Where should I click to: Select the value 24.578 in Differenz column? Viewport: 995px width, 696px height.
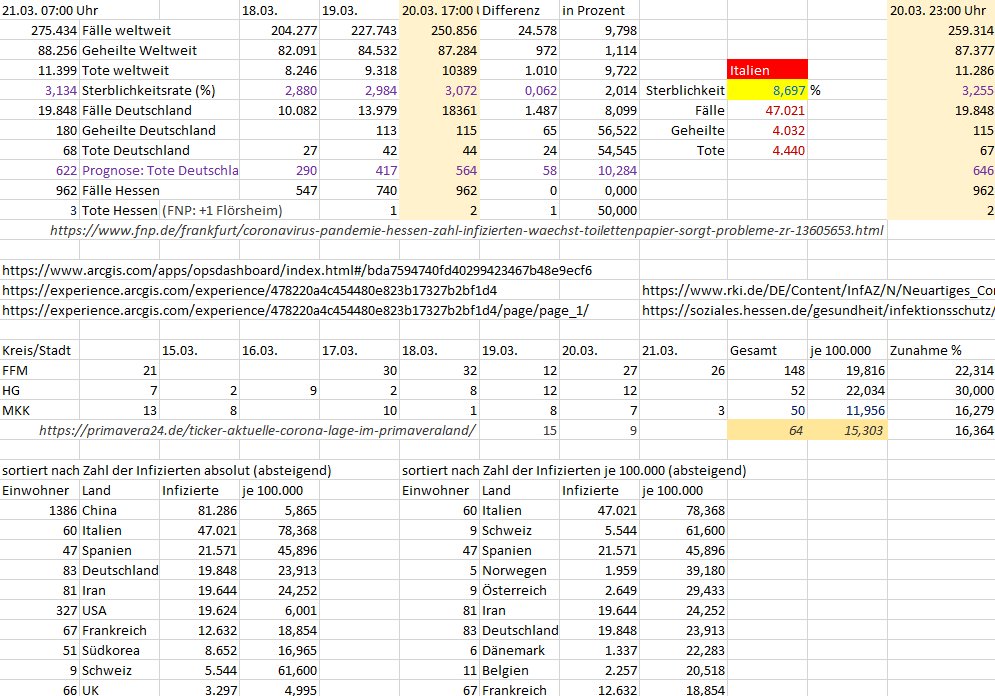click(x=519, y=30)
